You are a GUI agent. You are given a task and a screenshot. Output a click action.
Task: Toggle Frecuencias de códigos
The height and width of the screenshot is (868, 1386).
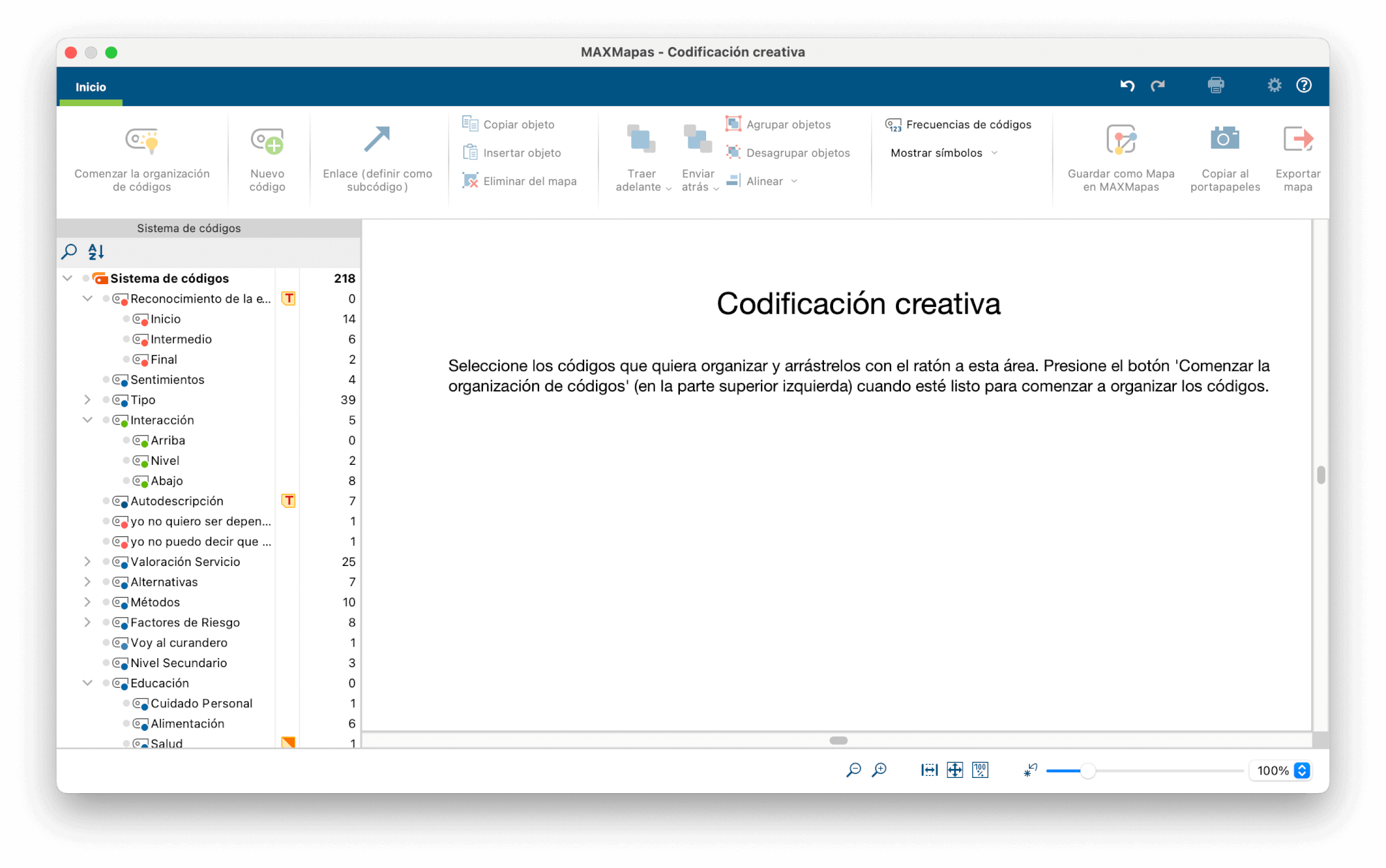point(958,124)
